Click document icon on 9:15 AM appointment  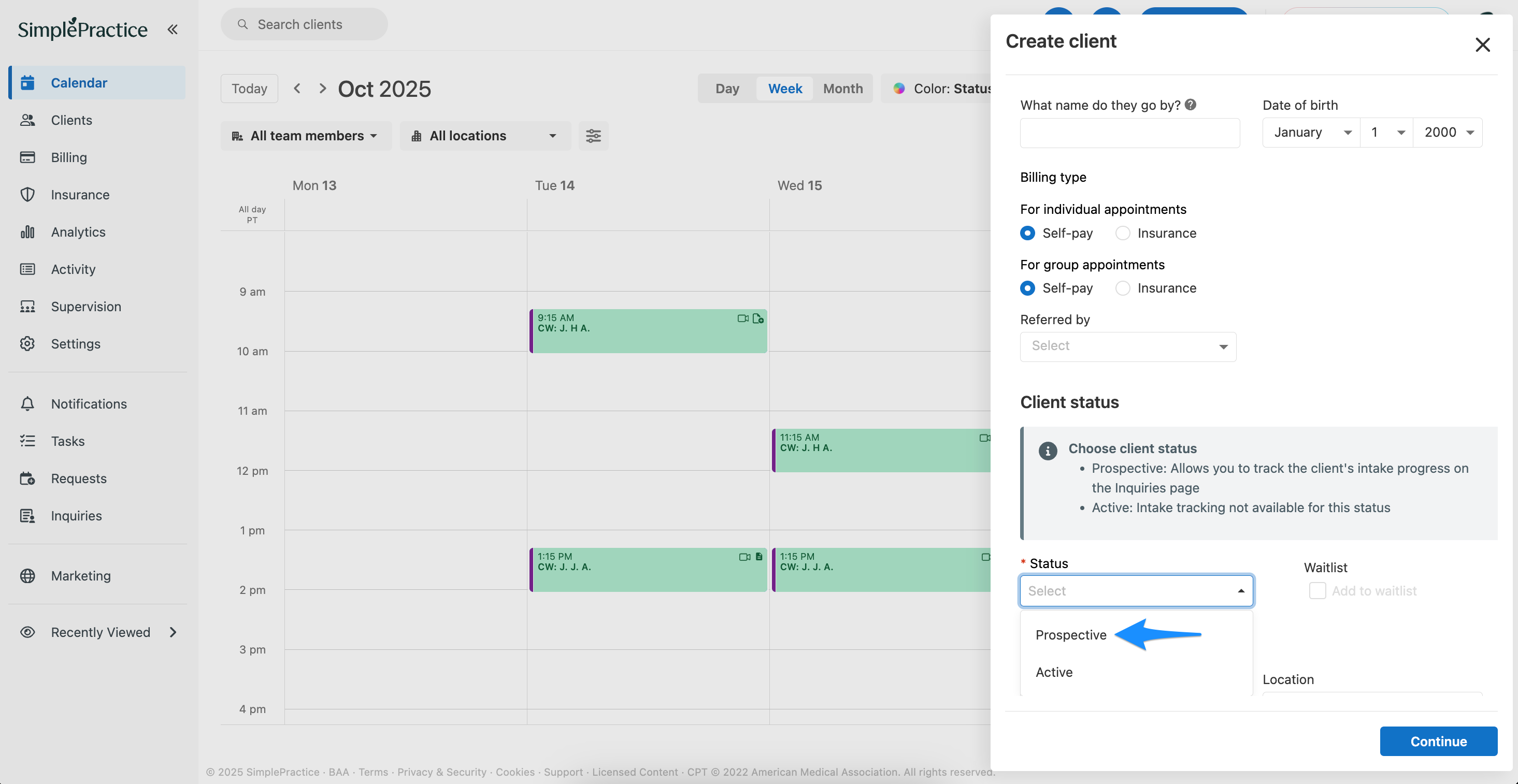click(758, 318)
